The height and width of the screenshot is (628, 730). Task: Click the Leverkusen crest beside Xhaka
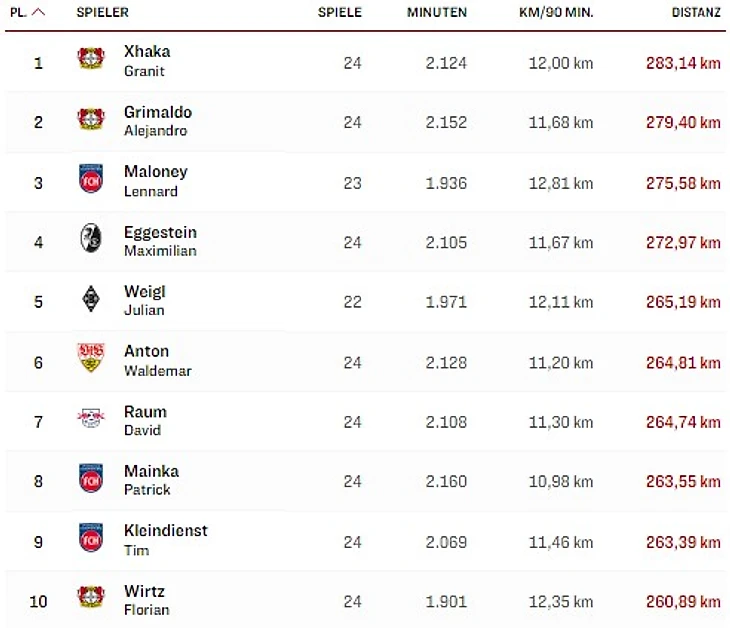[91, 59]
